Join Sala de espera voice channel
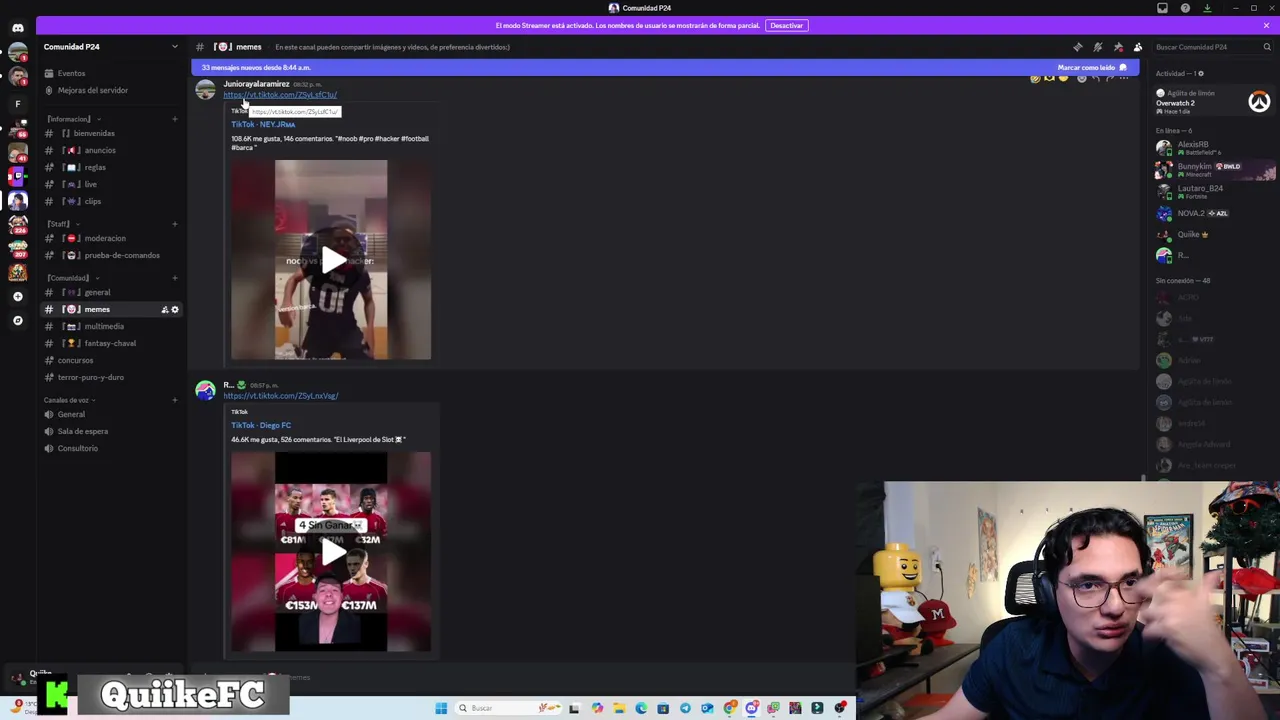The width and height of the screenshot is (1280, 720). pyautogui.click(x=112, y=431)
